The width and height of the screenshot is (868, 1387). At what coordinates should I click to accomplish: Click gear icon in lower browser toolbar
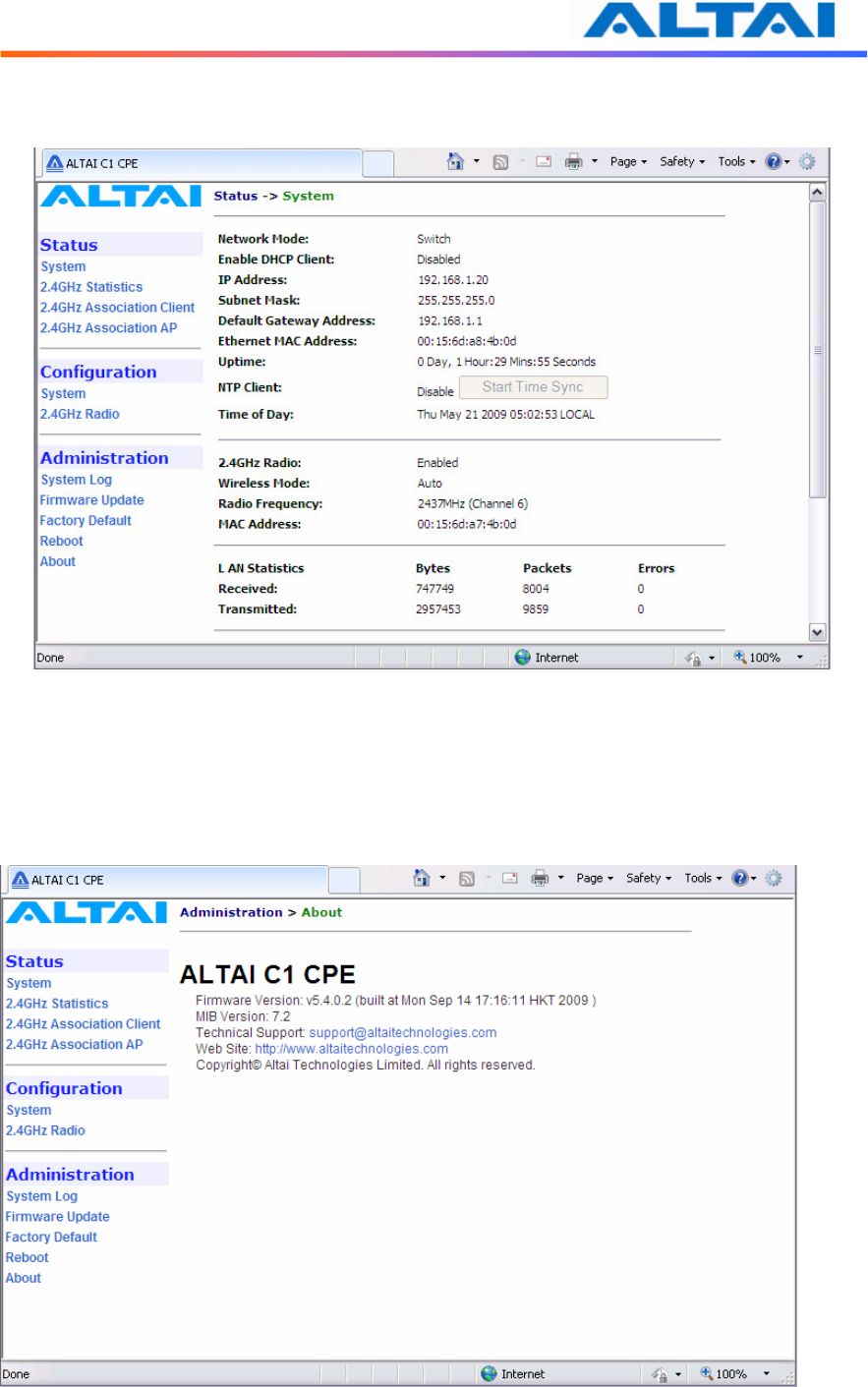[774, 878]
